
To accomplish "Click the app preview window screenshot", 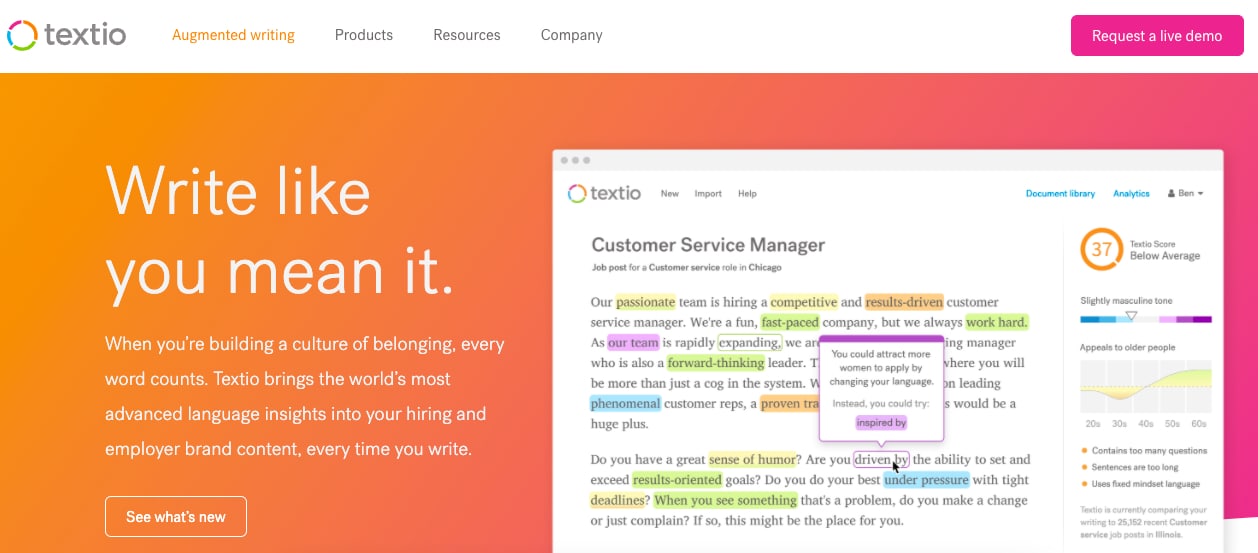I will [x=888, y=351].
